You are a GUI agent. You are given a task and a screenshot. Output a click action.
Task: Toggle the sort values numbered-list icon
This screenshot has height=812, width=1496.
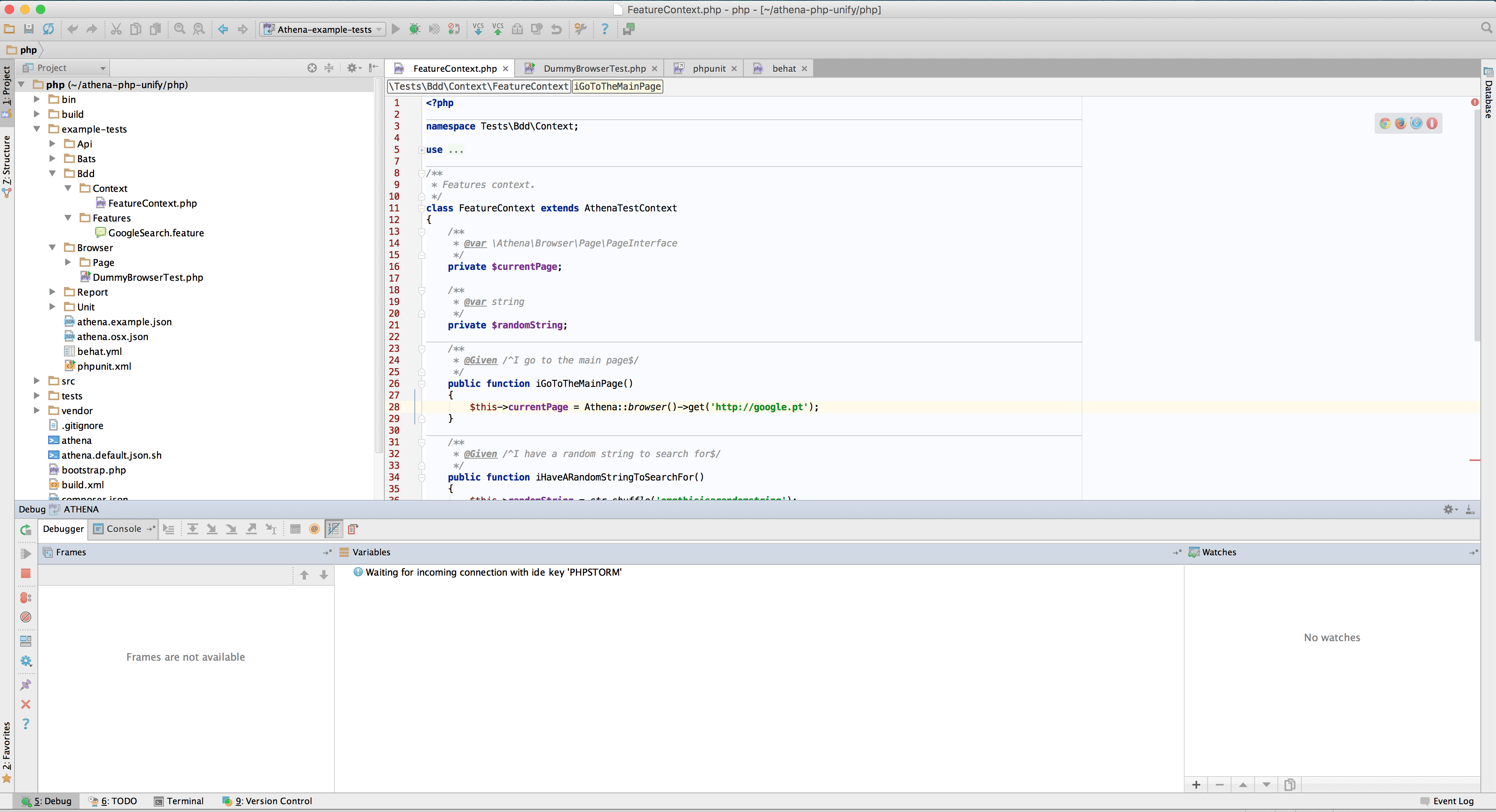[334, 529]
